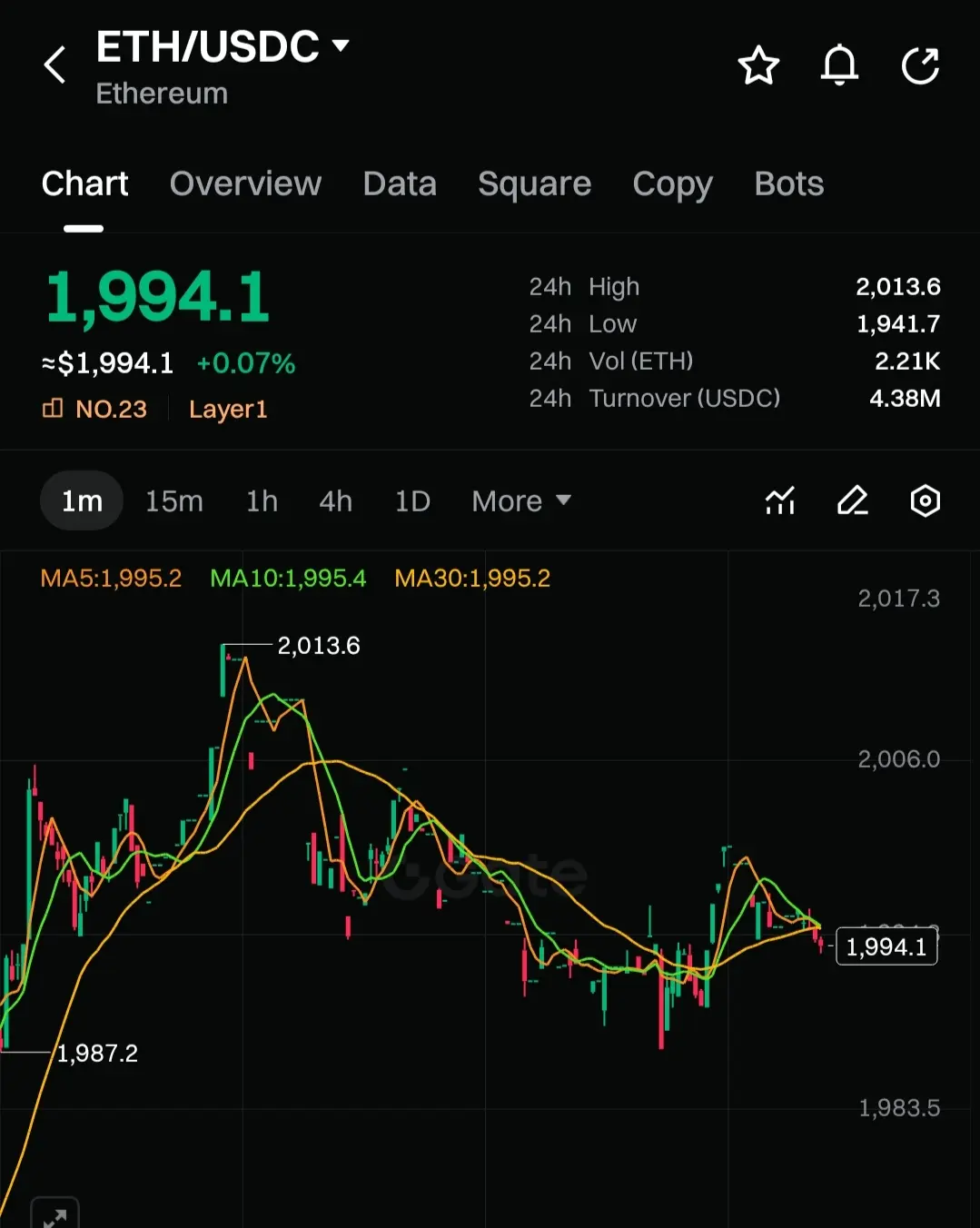This screenshot has width=980, height=1228.
Task: Tap the Layer1 category tag
Action: pos(228,410)
